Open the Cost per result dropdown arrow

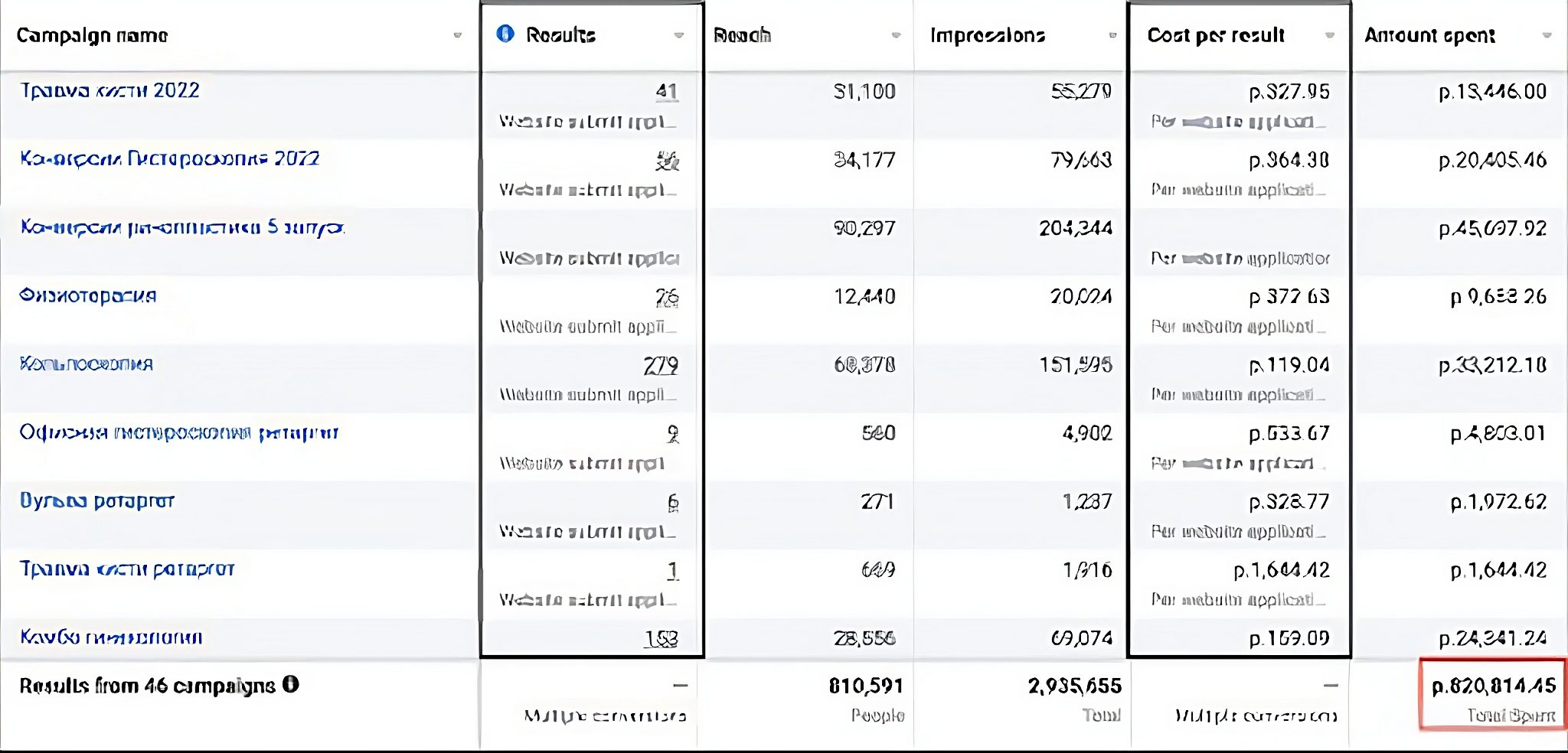[x=1330, y=35]
